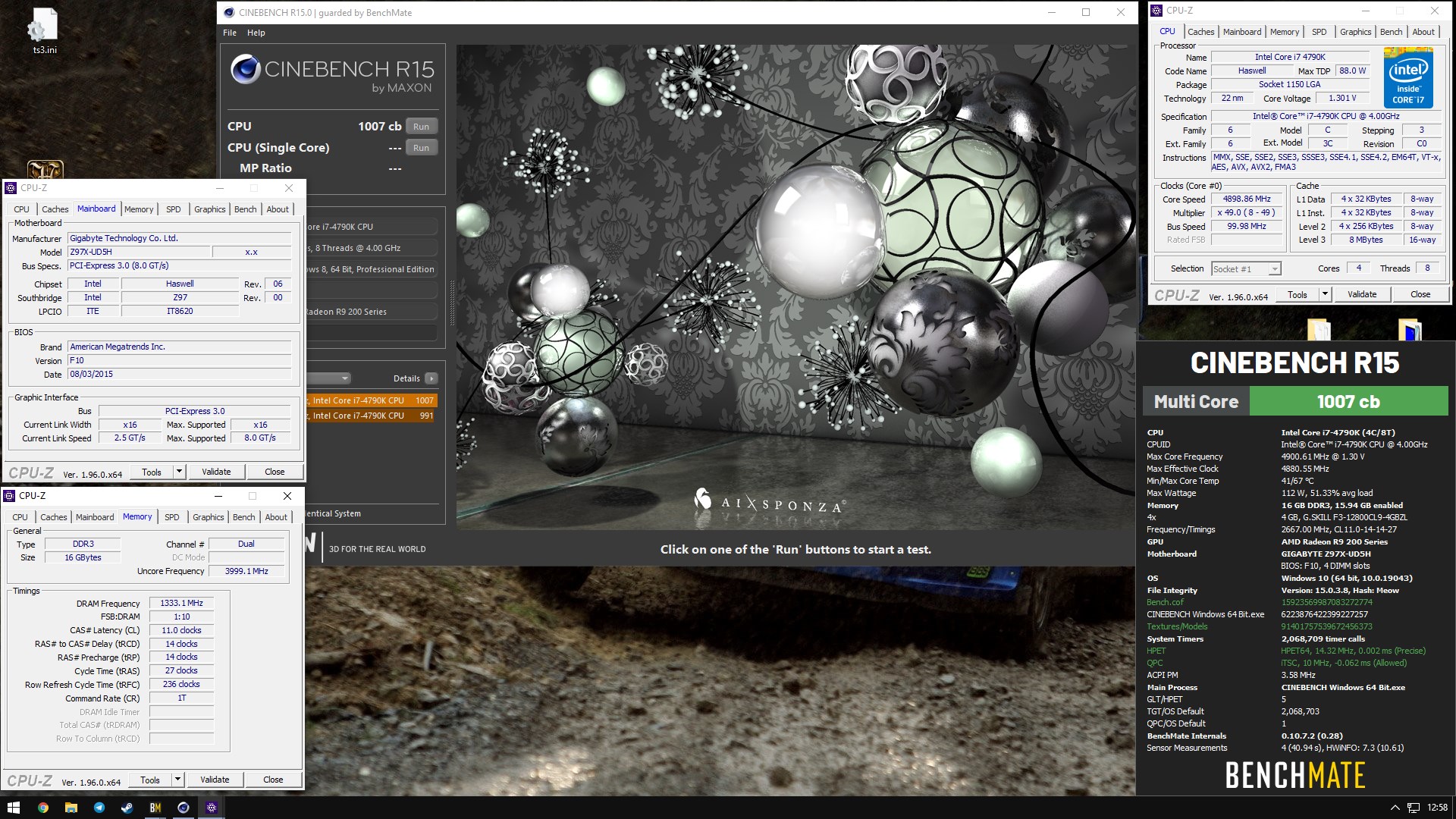Click Uncore Frequency 3999.1 MHz field
Image resolution: width=1456 pixels, height=819 pixels.
(x=246, y=571)
